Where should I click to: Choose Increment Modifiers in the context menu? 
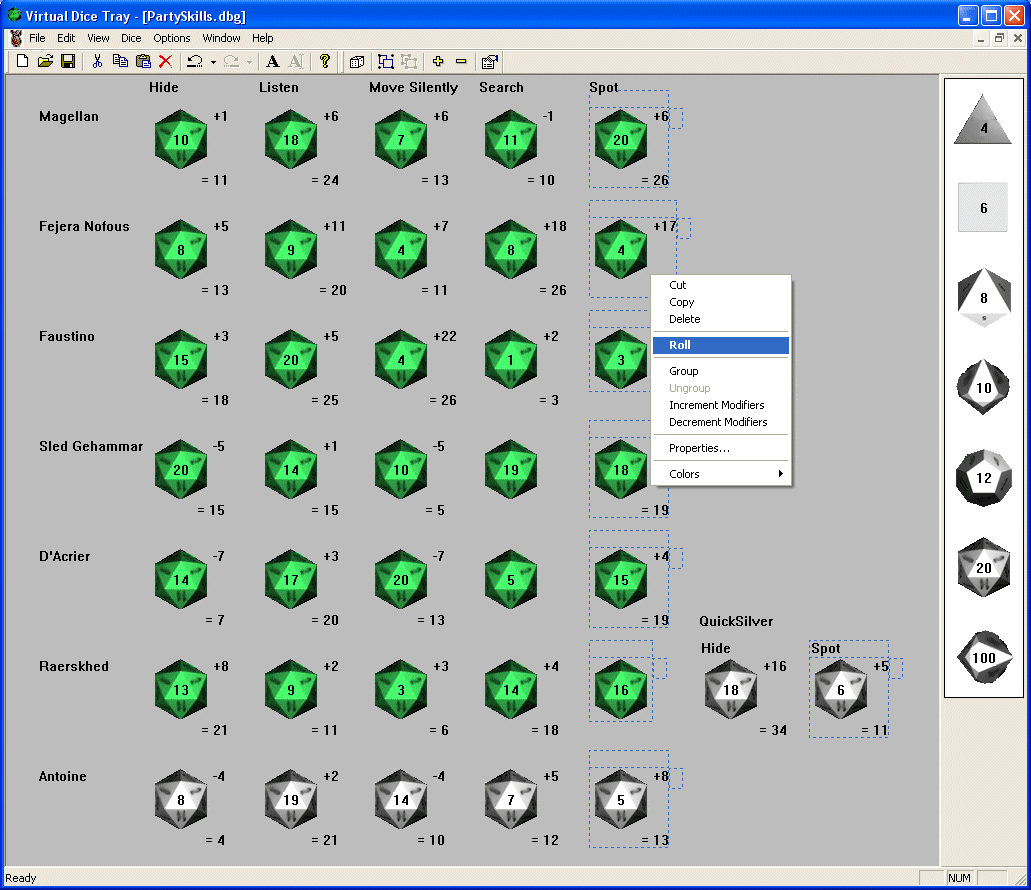coord(721,405)
